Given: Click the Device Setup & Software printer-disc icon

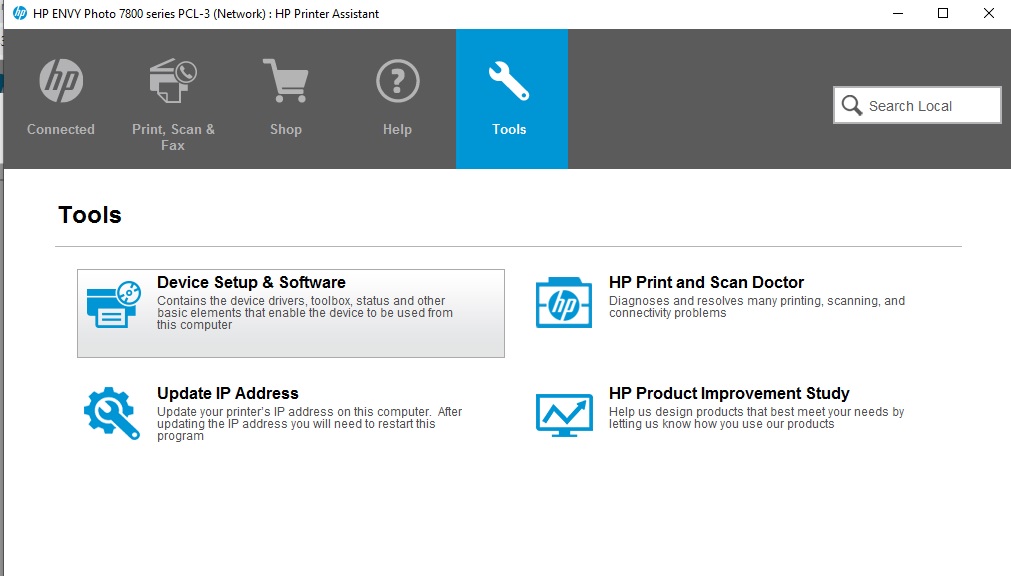Looking at the screenshot, I should (x=114, y=304).
